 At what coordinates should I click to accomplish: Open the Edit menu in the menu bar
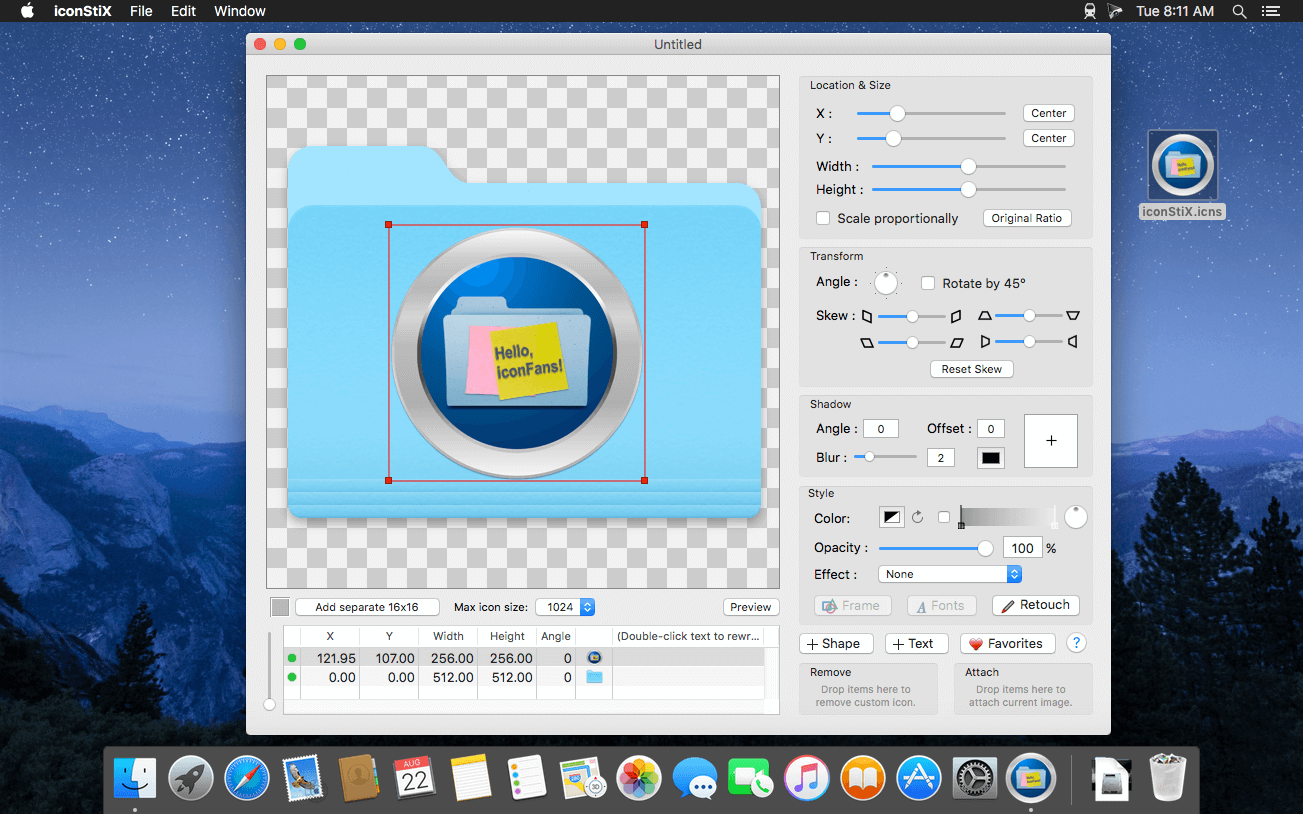point(183,11)
